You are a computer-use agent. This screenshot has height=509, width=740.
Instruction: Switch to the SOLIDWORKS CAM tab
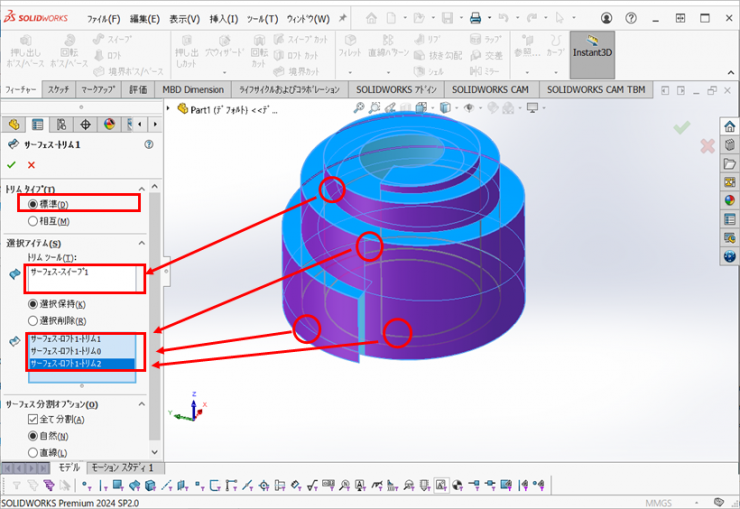[490, 89]
